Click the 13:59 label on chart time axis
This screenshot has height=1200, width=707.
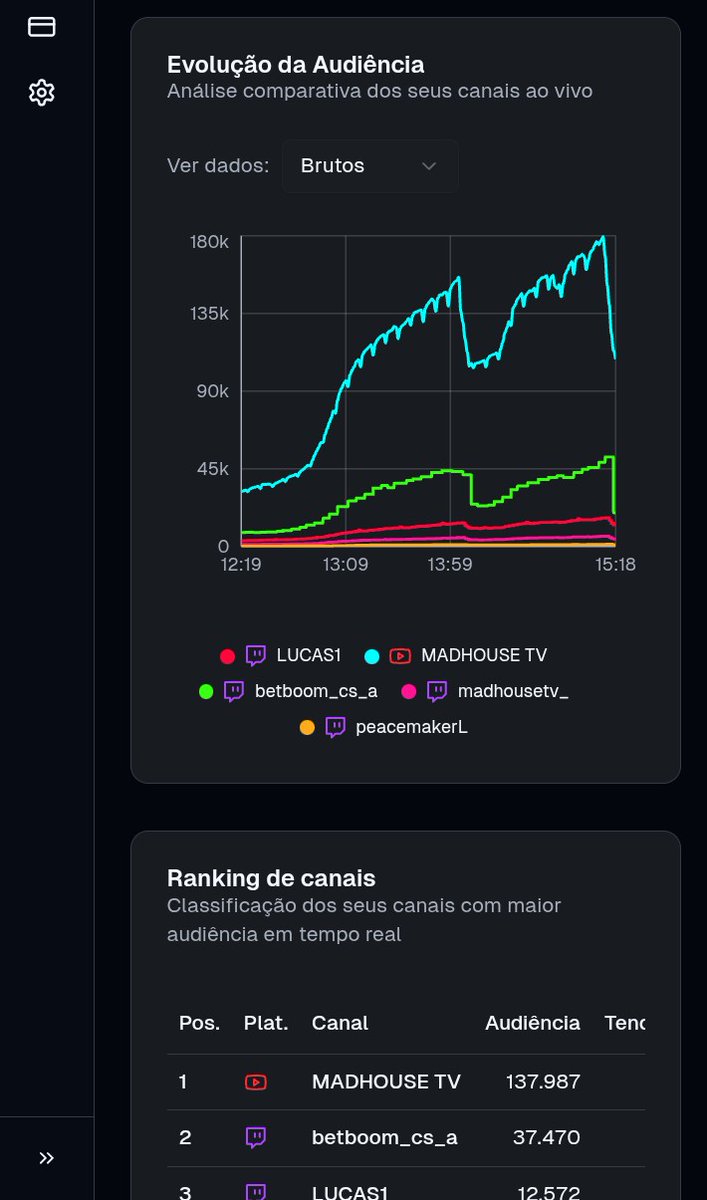coord(450,565)
